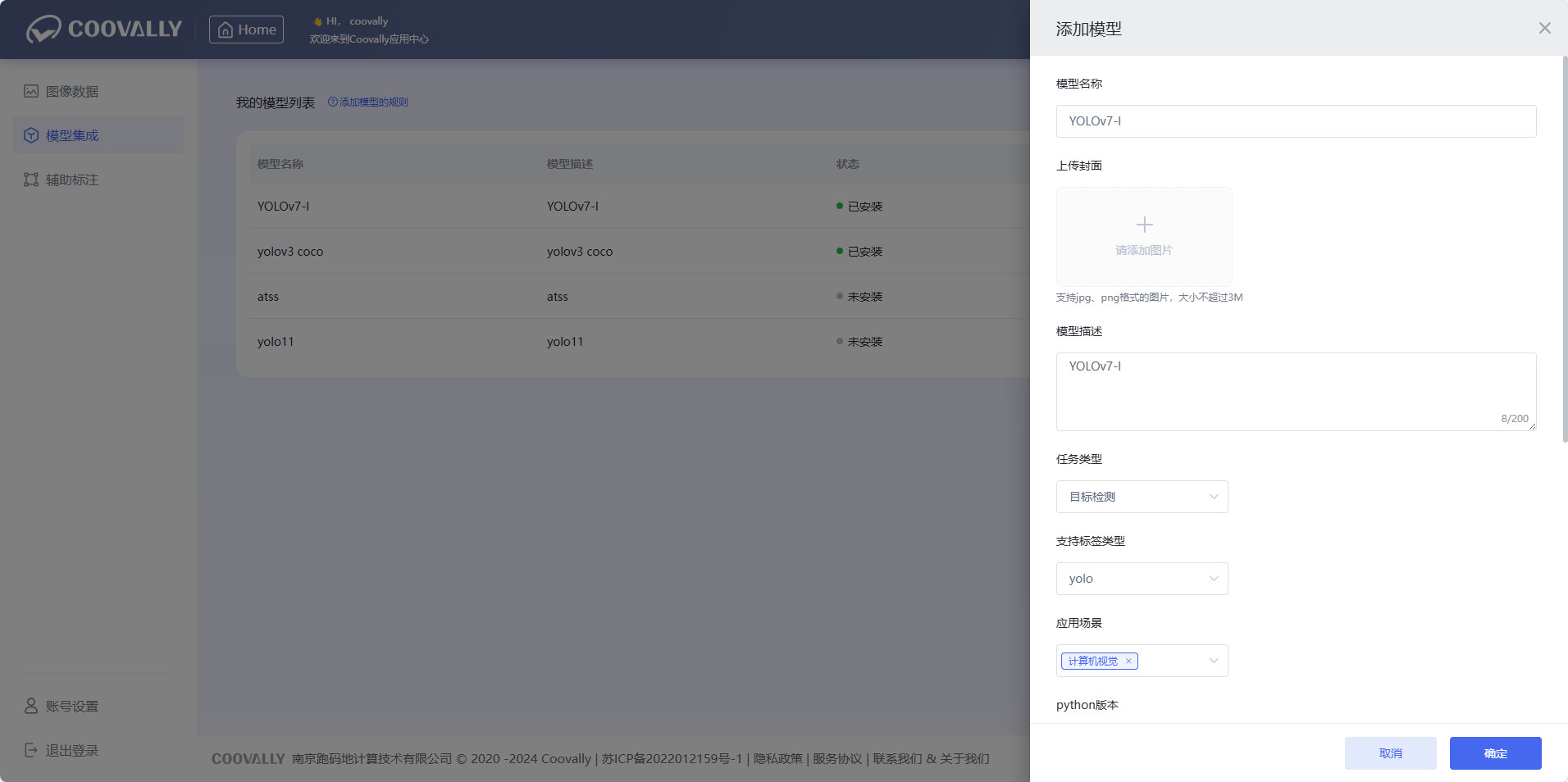Click the 模型描述 text area
This screenshot has height=782, width=1568.
(1296, 392)
